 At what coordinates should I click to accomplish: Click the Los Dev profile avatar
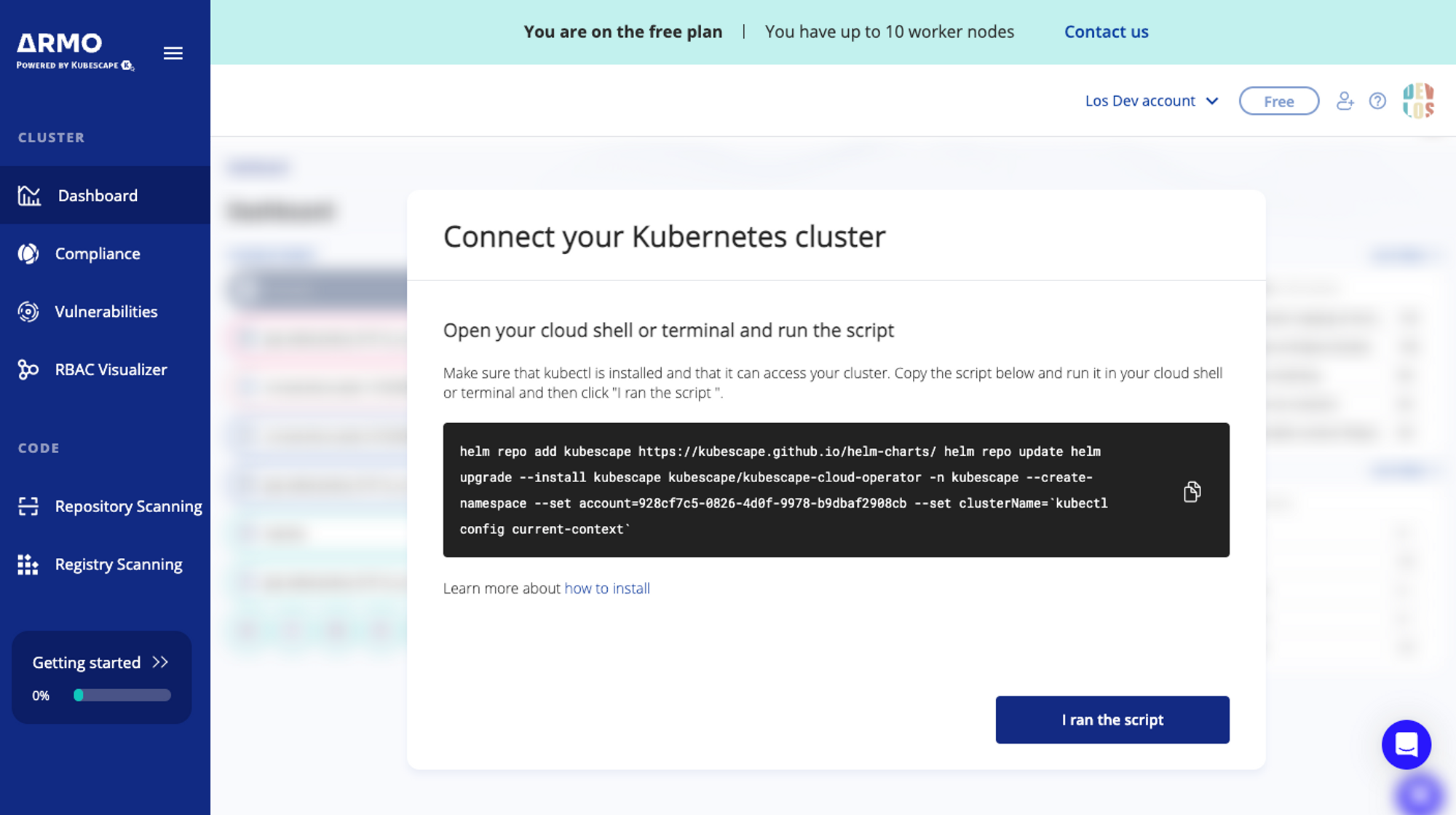(x=1418, y=101)
